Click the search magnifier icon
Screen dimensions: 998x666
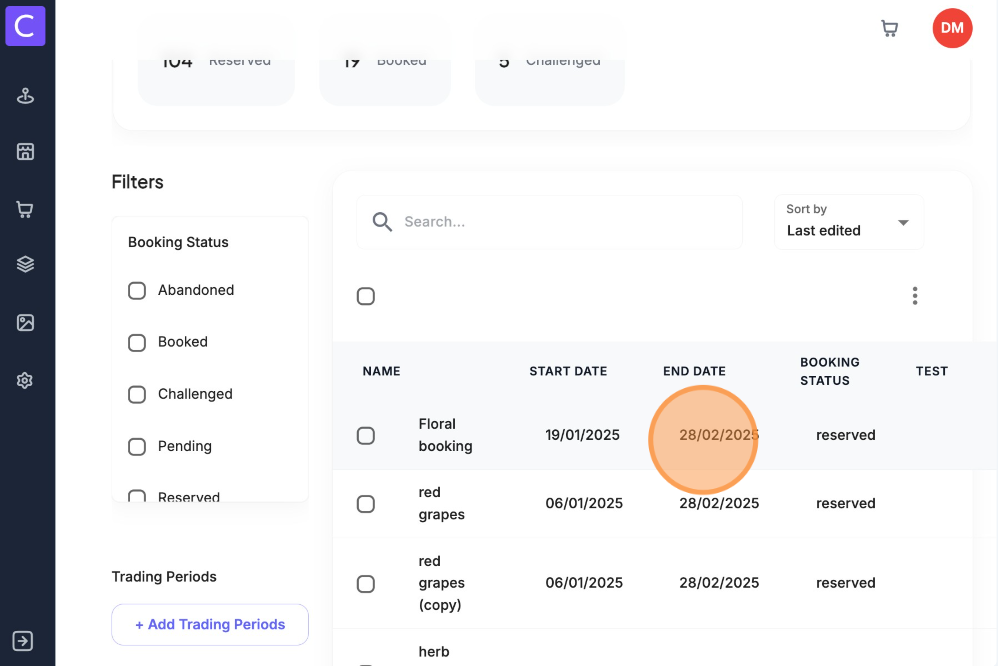[382, 222]
